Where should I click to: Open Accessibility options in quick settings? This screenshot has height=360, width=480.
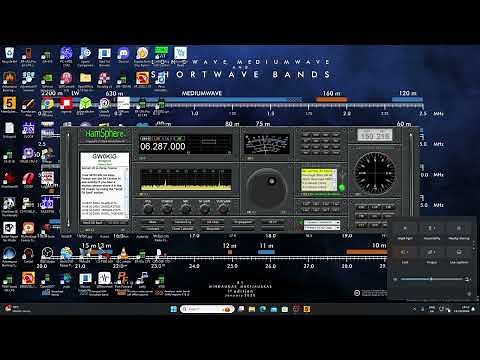tap(432, 229)
